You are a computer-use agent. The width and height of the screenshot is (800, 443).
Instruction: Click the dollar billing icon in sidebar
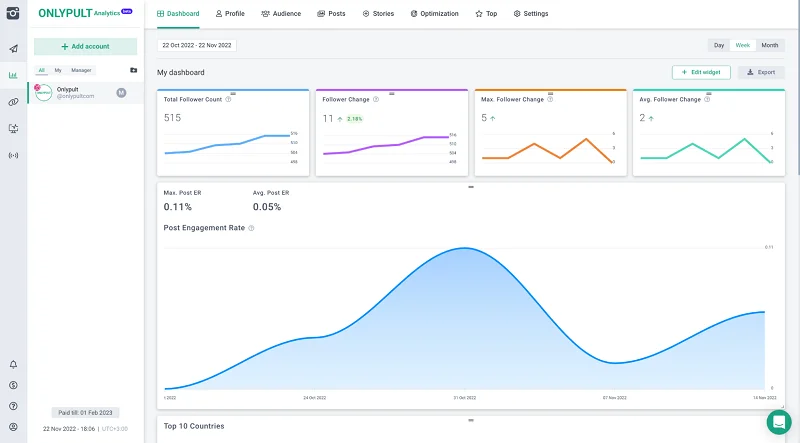pos(13,385)
